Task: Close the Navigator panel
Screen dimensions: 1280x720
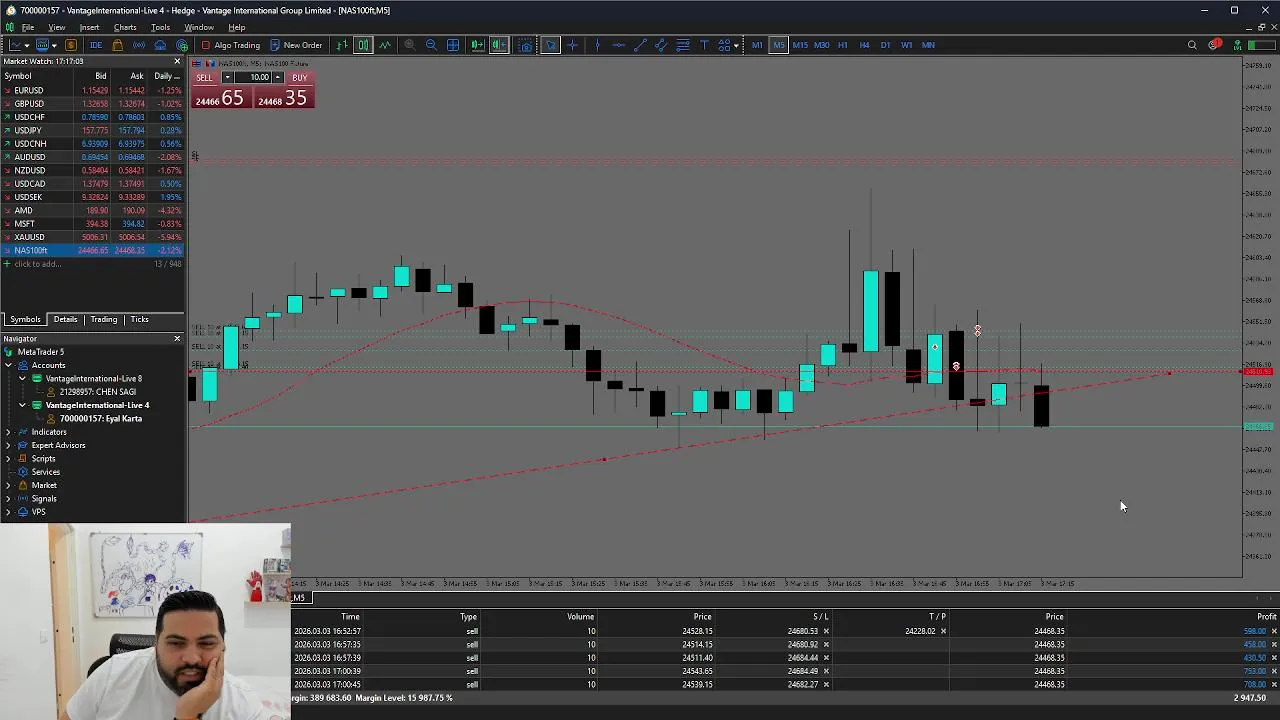Action: point(177,339)
